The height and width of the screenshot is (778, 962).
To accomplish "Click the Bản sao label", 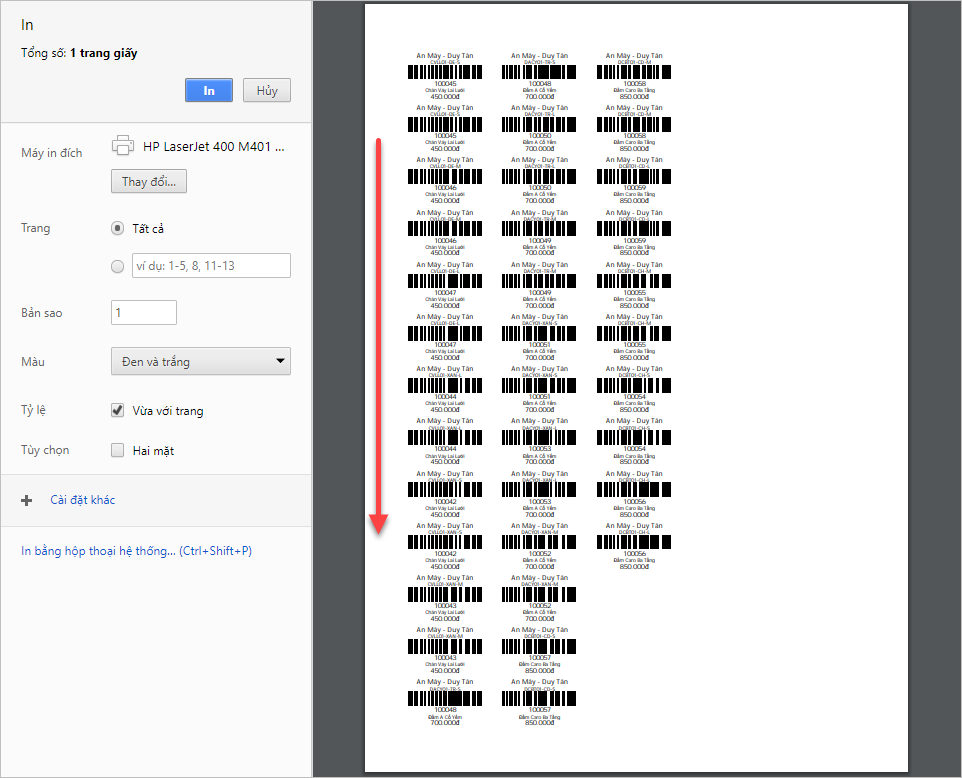I will click(x=42, y=313).
